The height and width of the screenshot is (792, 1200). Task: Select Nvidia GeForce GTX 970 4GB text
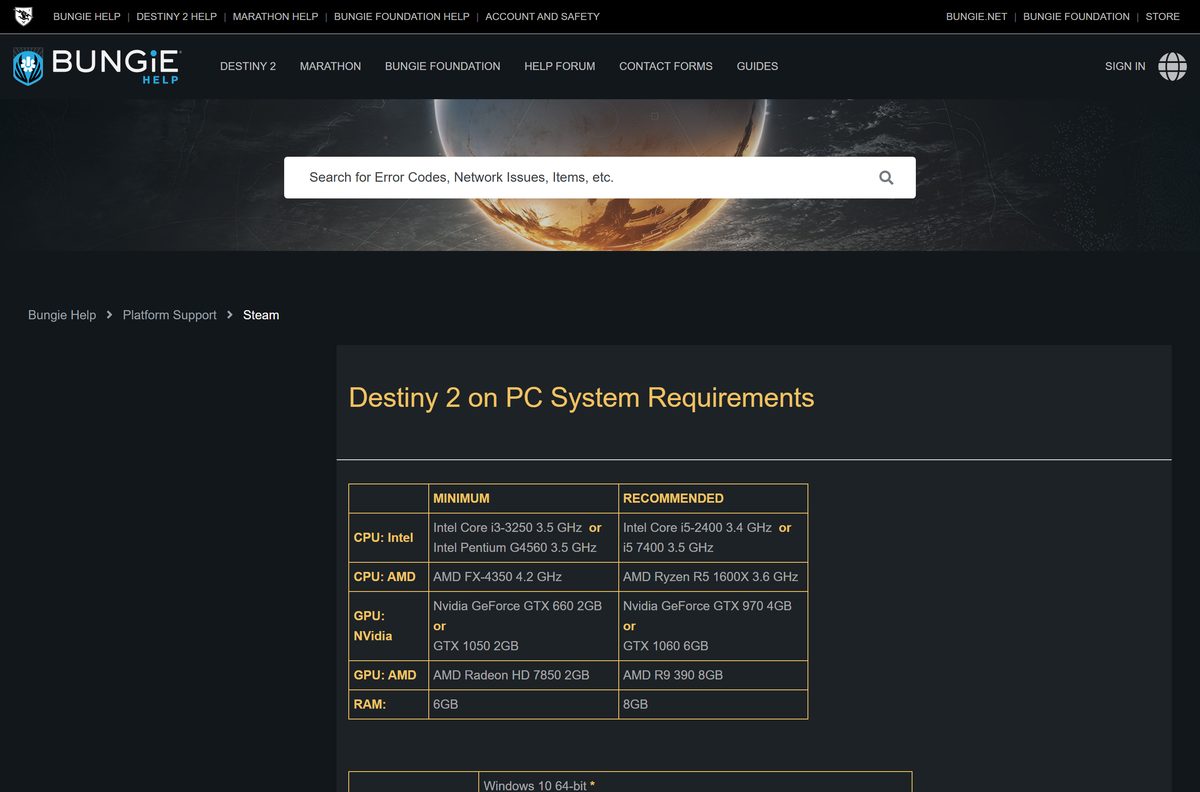[x=707, y=605]
